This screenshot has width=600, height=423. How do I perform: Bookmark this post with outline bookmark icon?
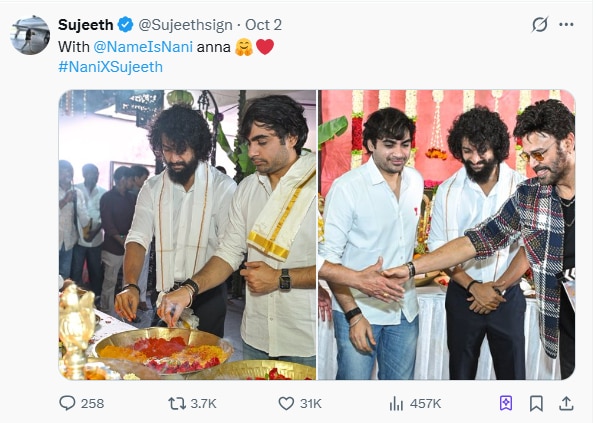[536, 403]
